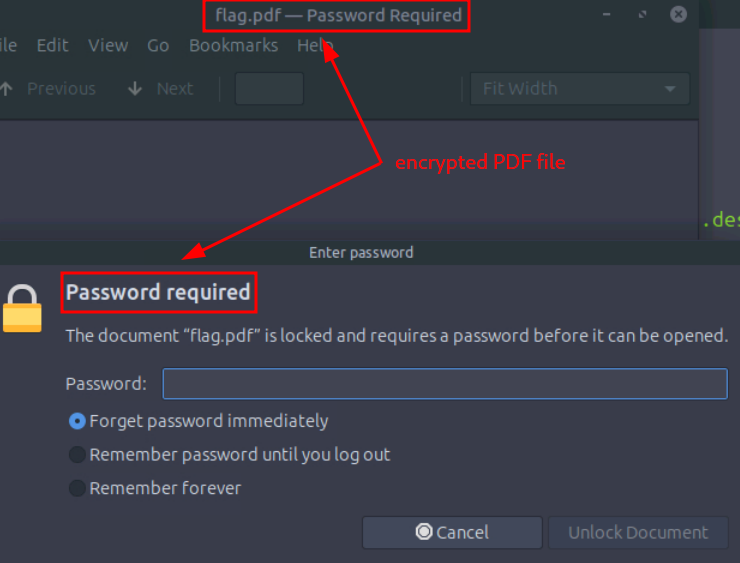Open the Go menu

(158, 46)
